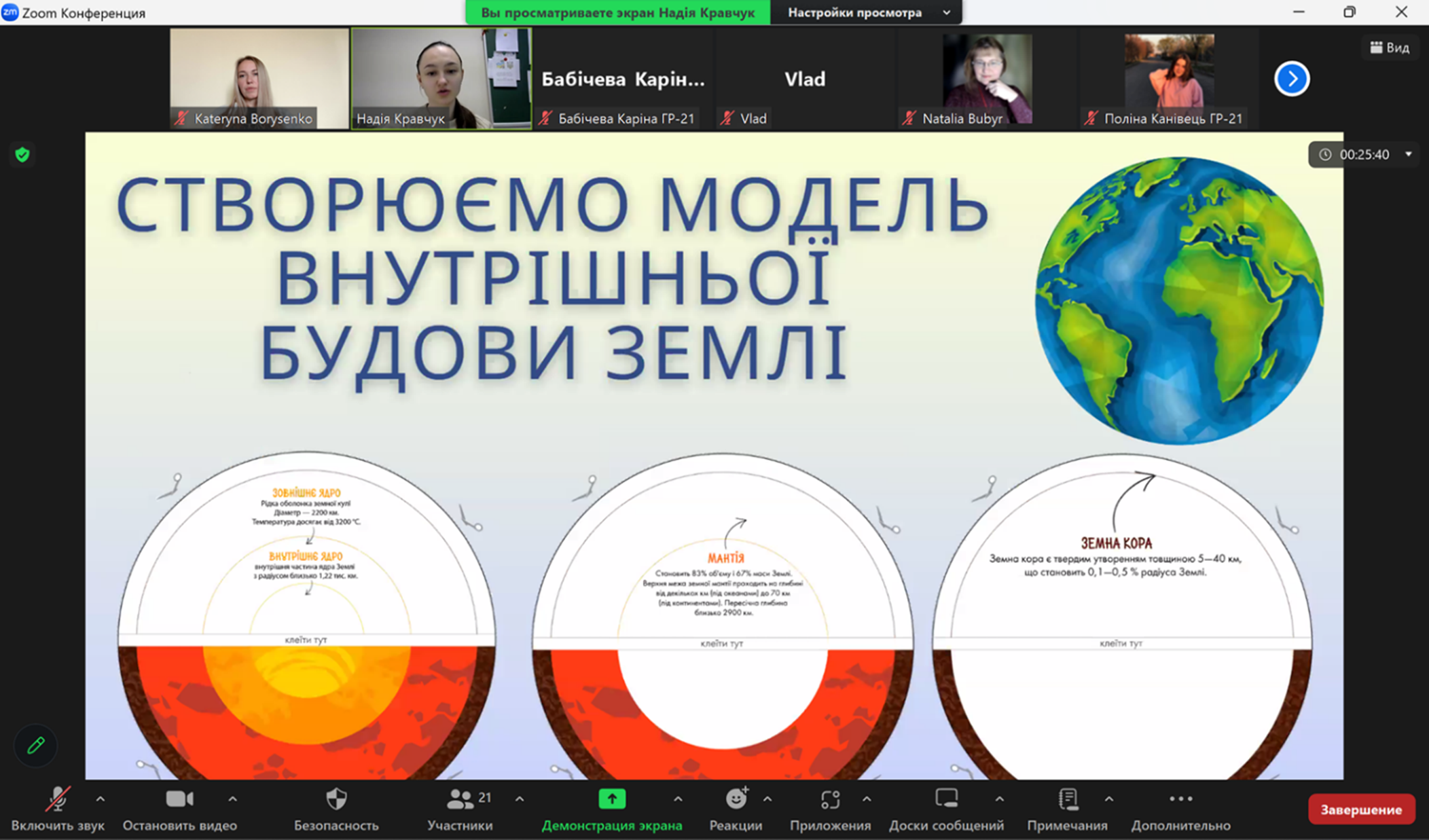Open Дополнительно more options menu
The image size is (1429, 840).
pos(1180,800)
